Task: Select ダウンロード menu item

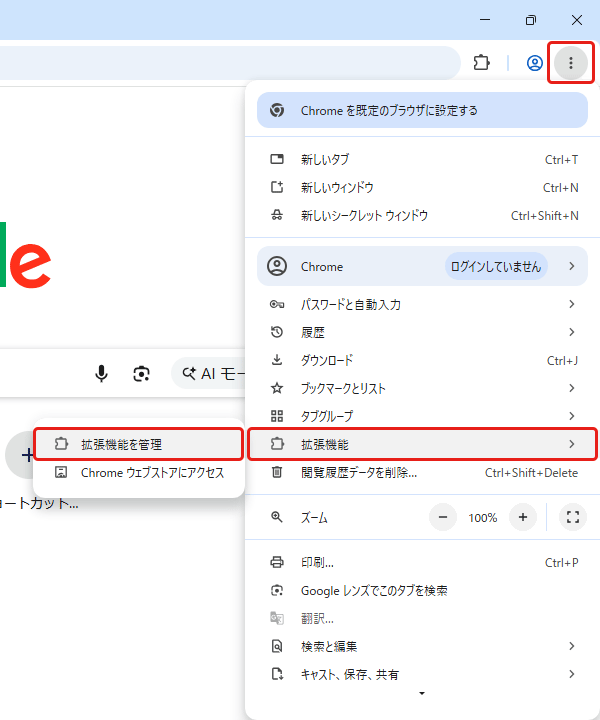Action: point(422,360)
